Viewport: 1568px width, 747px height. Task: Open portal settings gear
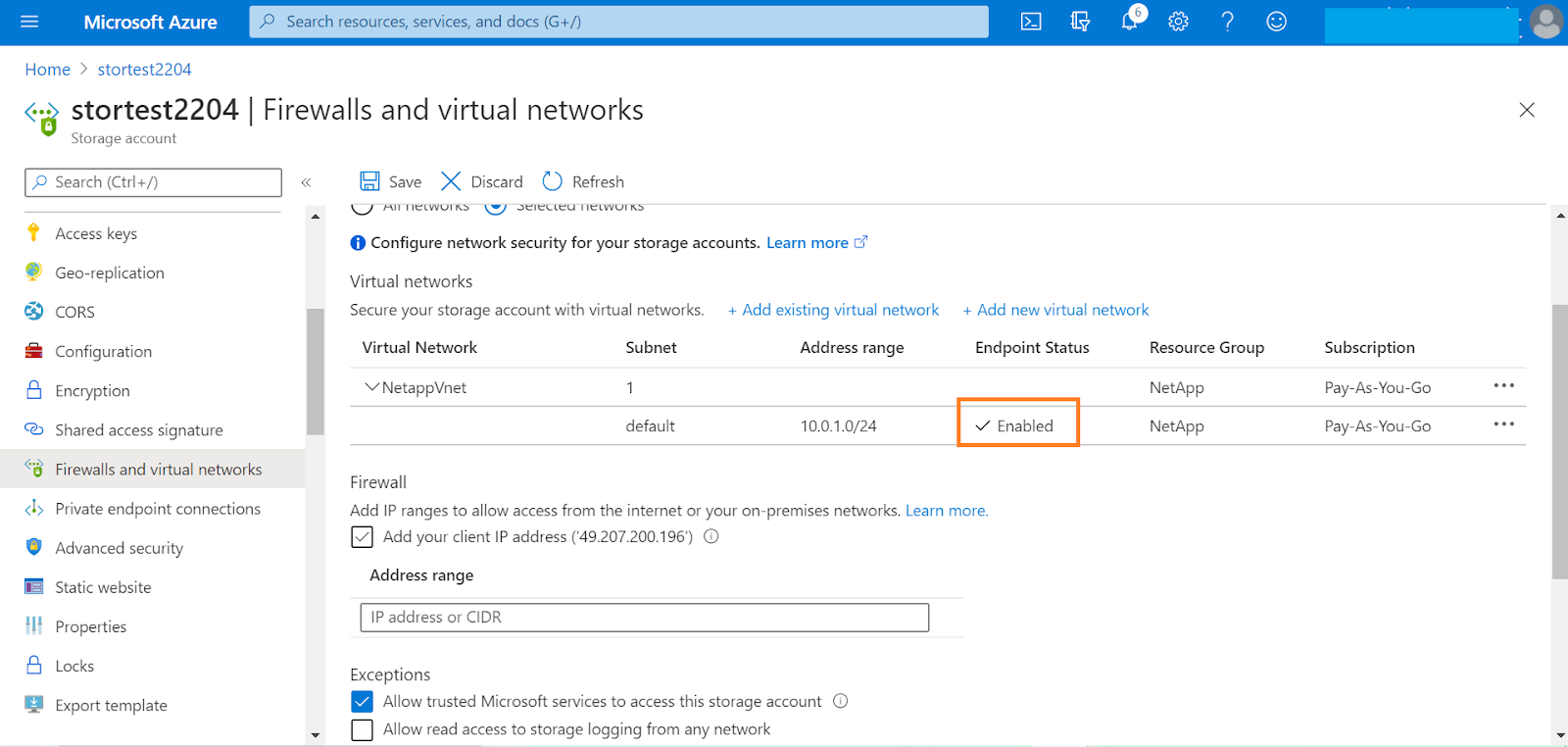1178,22
